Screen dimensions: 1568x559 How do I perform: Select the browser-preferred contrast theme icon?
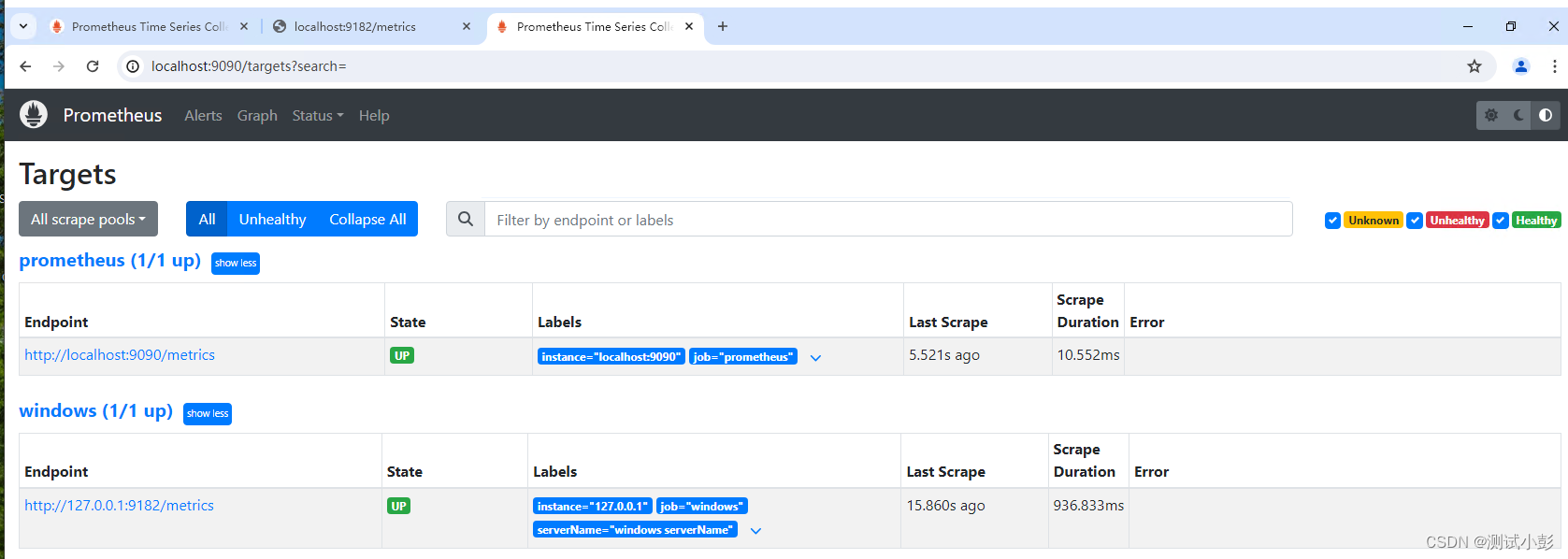coord(1546,115)
